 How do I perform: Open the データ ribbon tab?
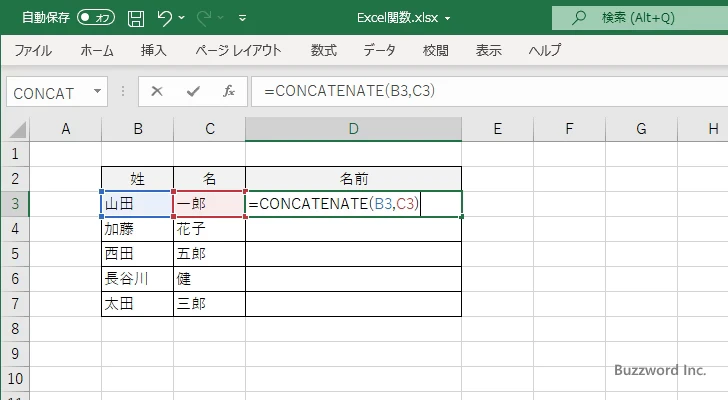(379, 50)
